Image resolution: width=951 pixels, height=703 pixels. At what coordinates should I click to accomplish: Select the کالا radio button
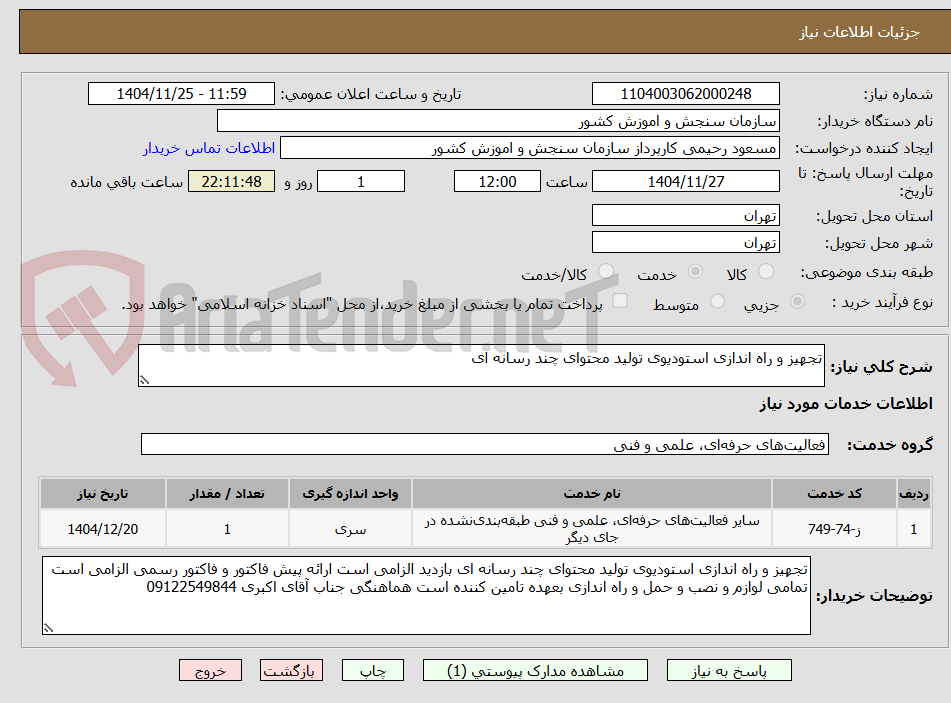pos(766,272)
